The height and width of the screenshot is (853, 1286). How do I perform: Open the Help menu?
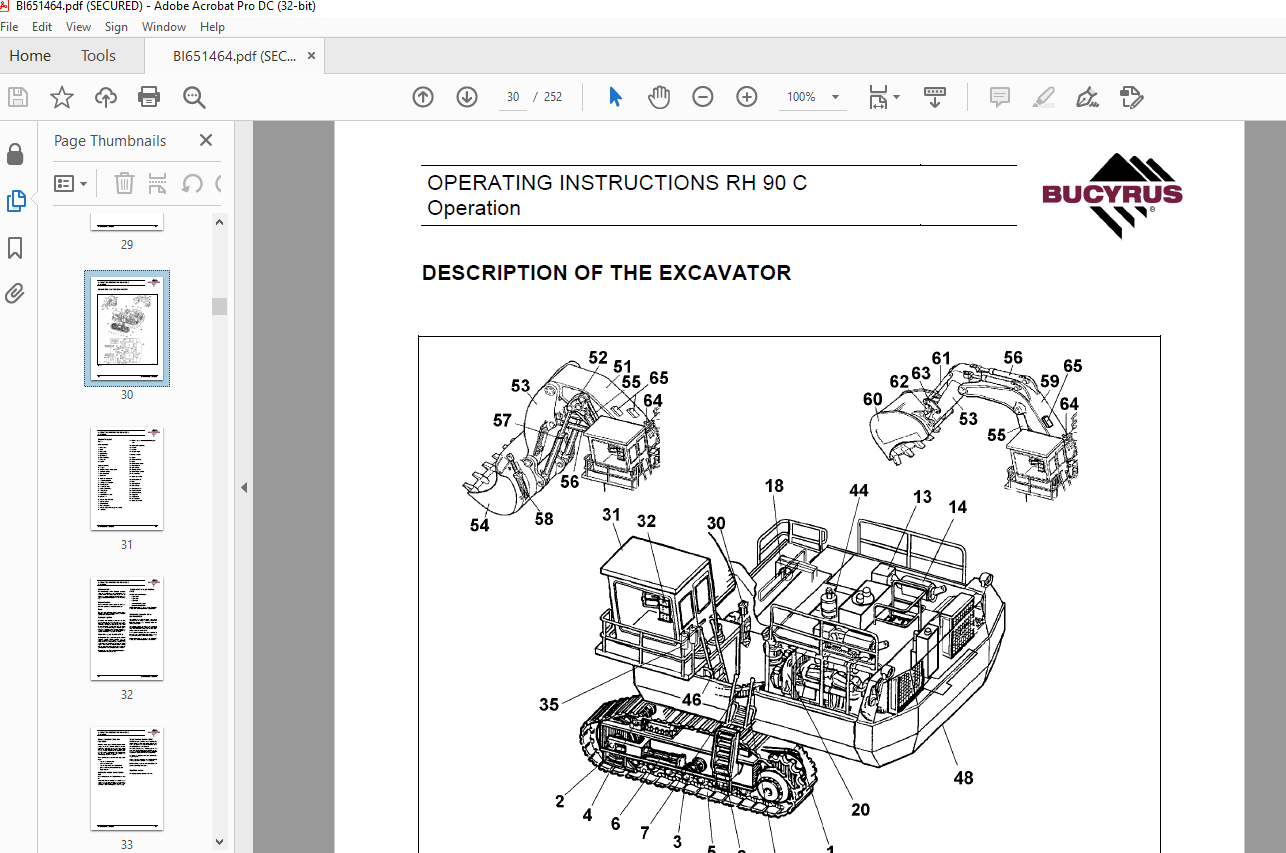[x=212, y=27]
